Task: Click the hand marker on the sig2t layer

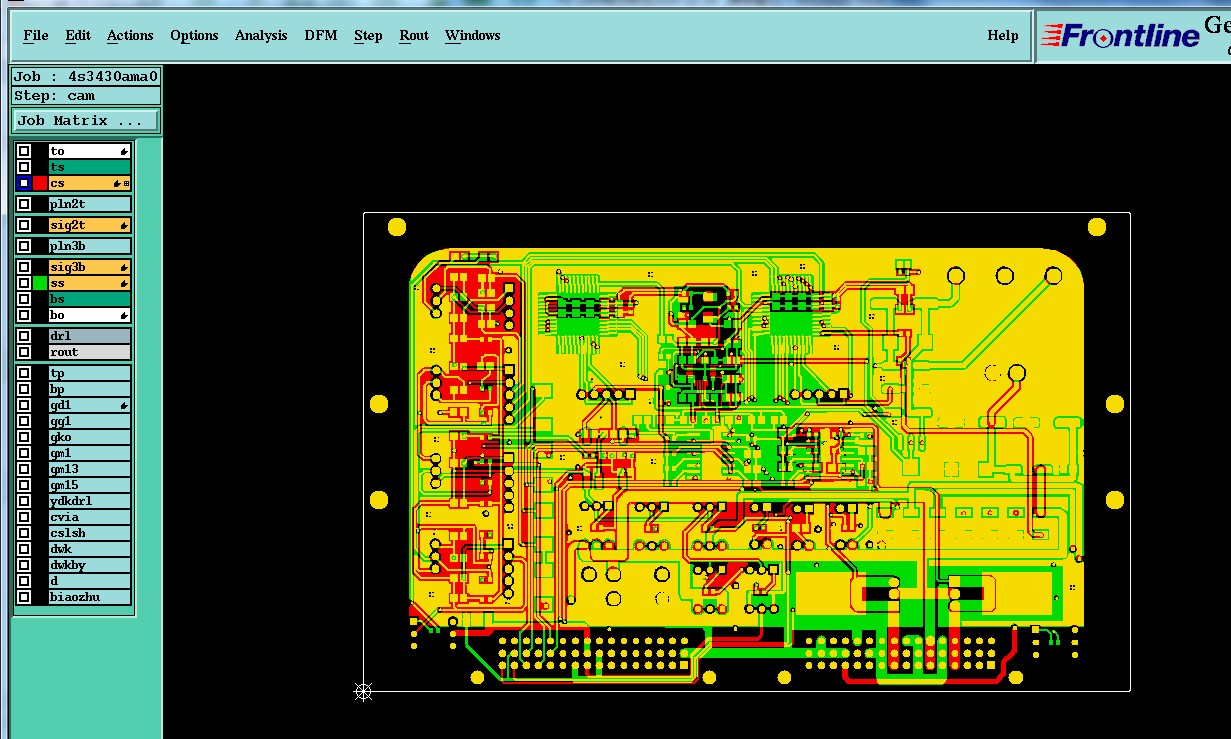Action: 124,226
